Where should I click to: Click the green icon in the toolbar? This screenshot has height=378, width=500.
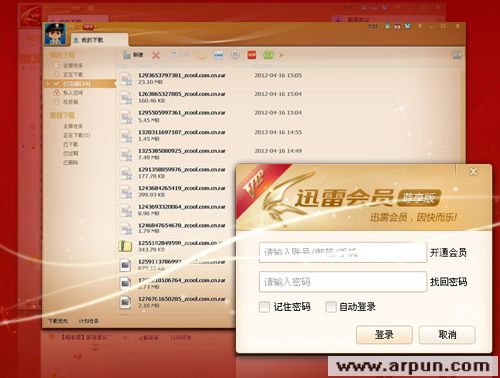pos(268,55)
